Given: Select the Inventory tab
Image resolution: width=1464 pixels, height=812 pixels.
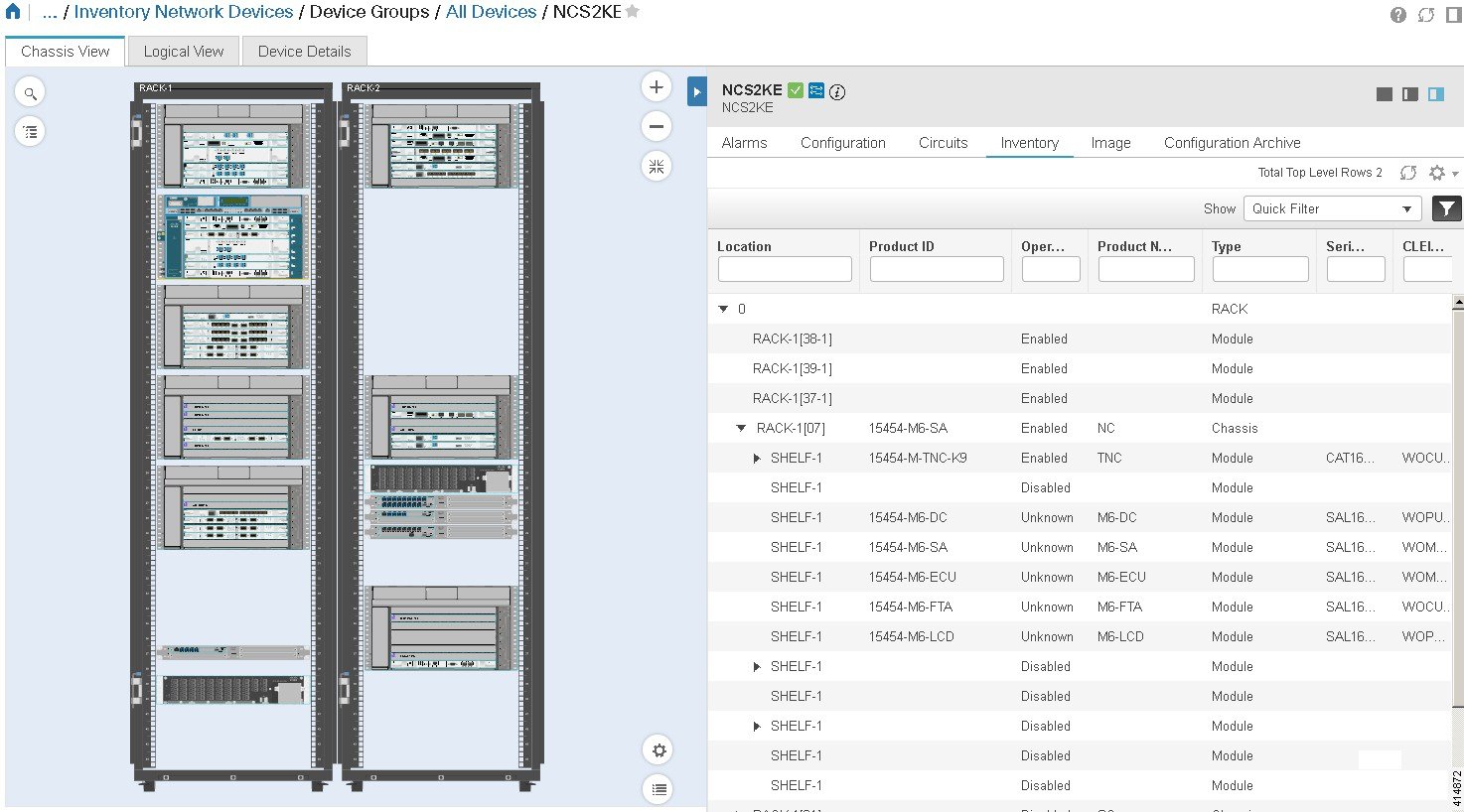Looking at the screenshot, I should (x=1030, y=143).
